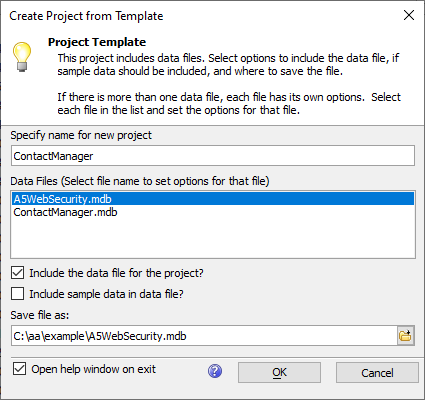
Task: Click the blue question mark help icon
Action: click(215, 371)
